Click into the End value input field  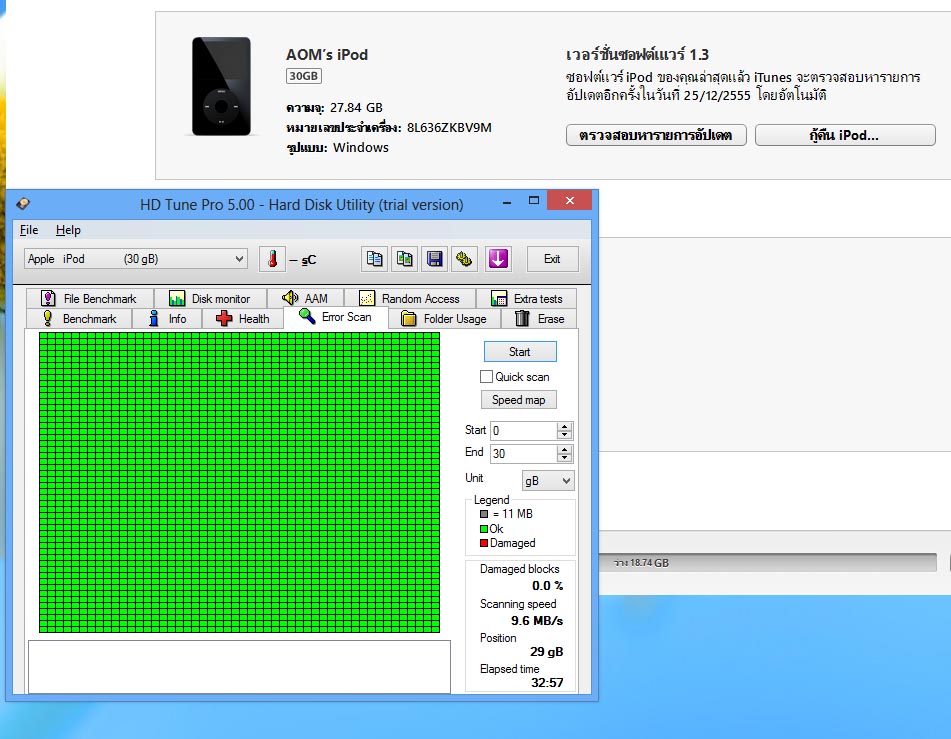[x=522, y=453]
